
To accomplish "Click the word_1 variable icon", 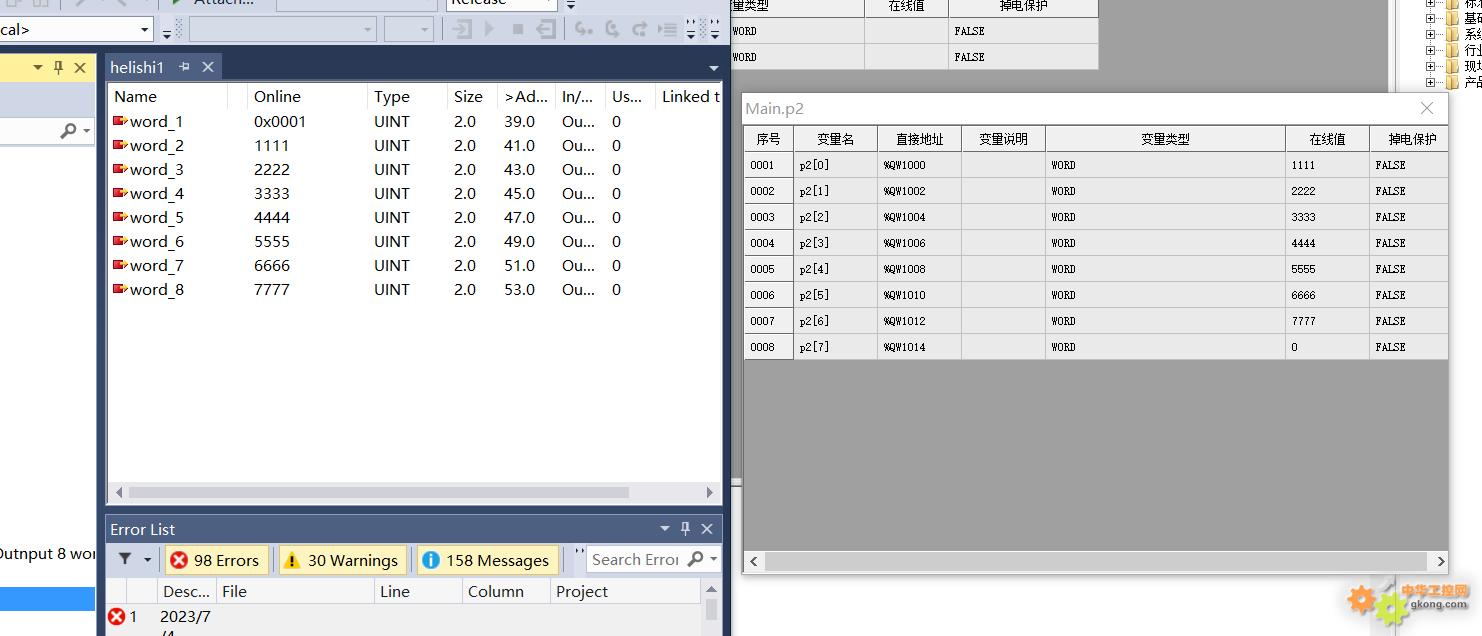I will click(x=120, y=121).
